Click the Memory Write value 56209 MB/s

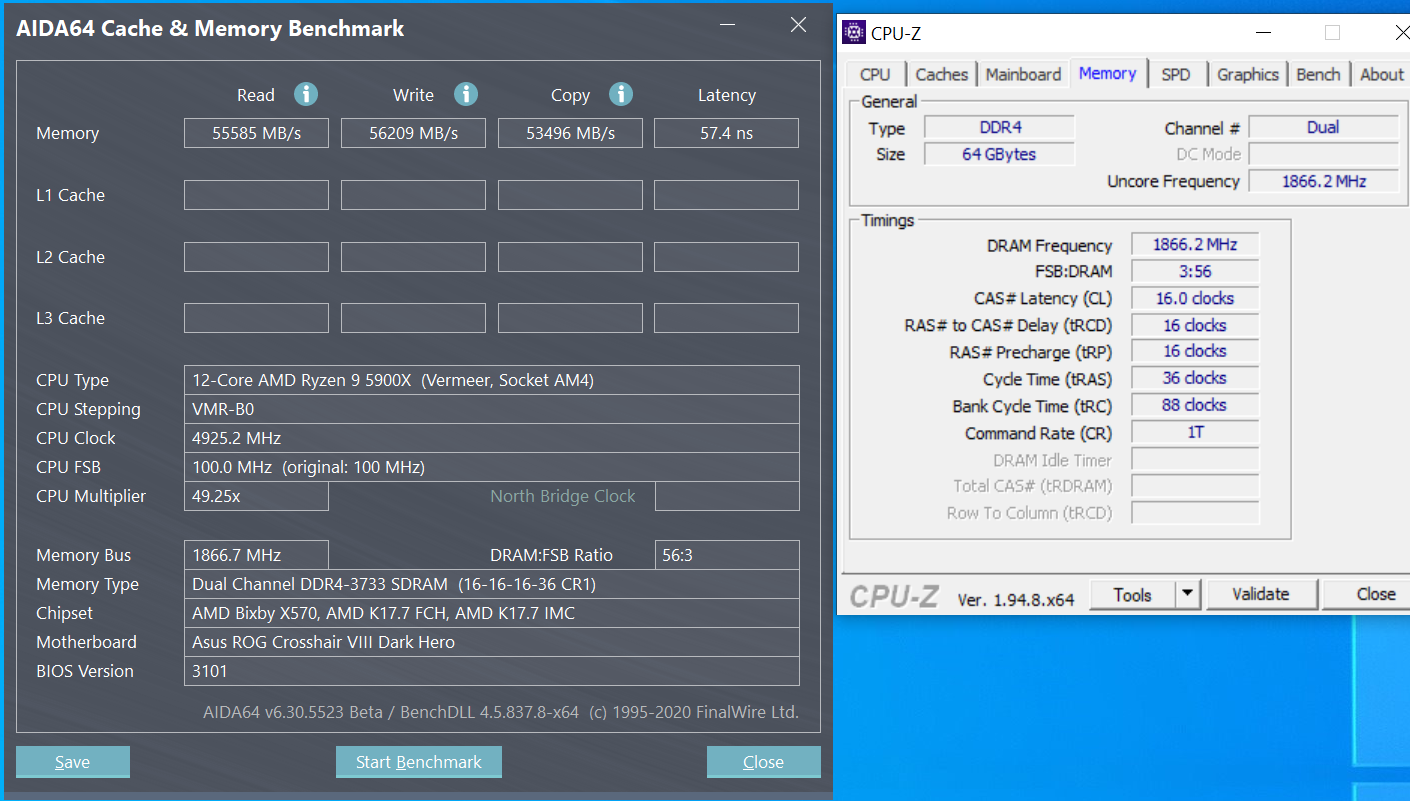pos(413,133)
